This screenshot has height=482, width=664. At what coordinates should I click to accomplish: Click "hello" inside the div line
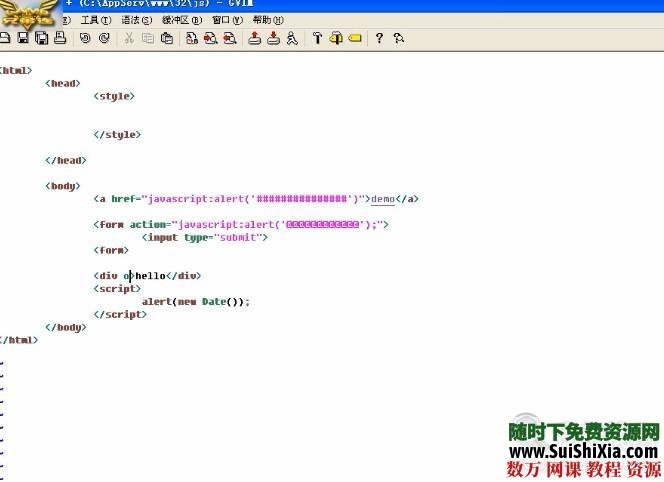150,276
